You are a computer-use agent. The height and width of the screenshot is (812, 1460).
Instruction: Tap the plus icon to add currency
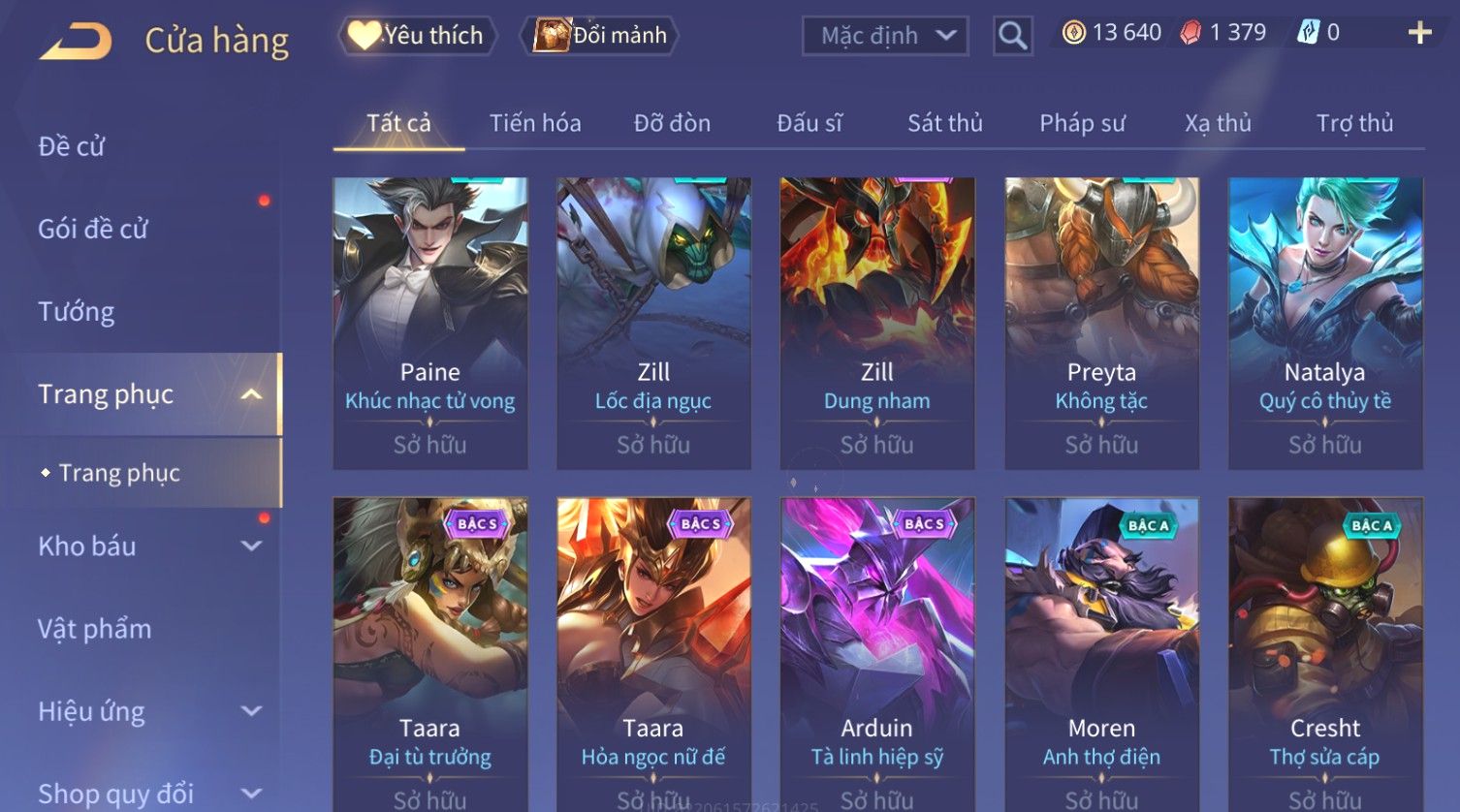(1420, 33)
